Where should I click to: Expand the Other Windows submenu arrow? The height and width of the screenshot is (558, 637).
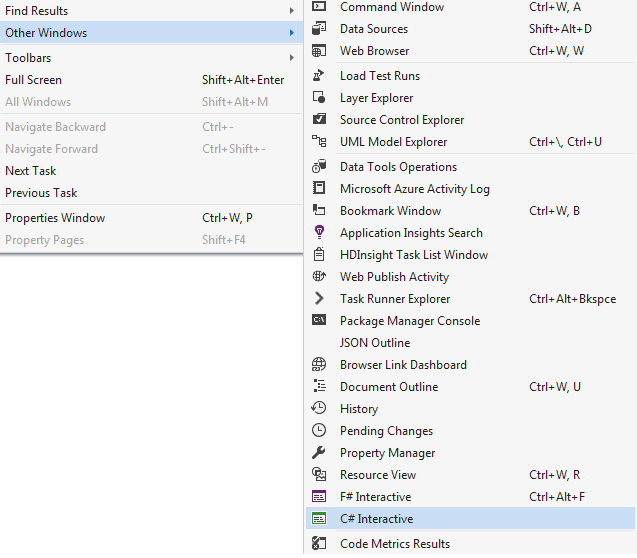(x=292, y=32)
